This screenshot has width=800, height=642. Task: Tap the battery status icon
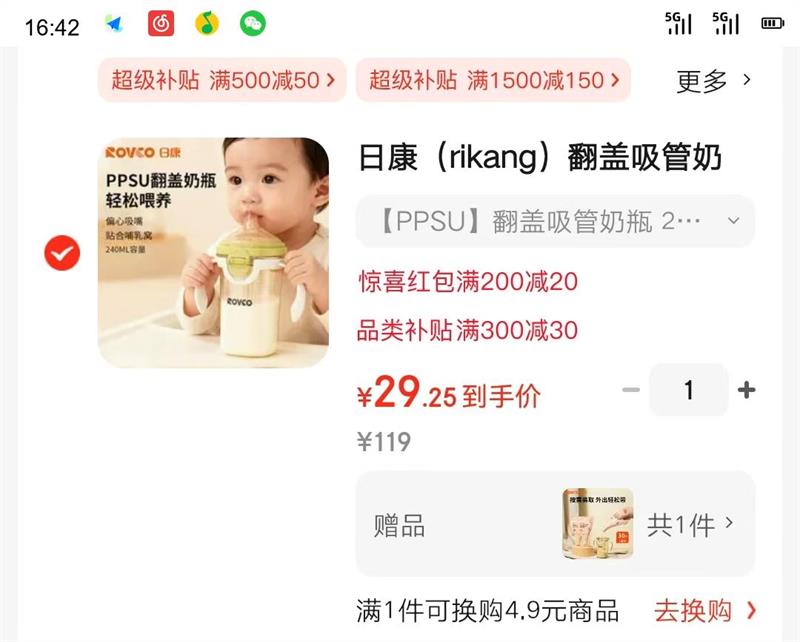pyautogui.click(x=772, y=23)
